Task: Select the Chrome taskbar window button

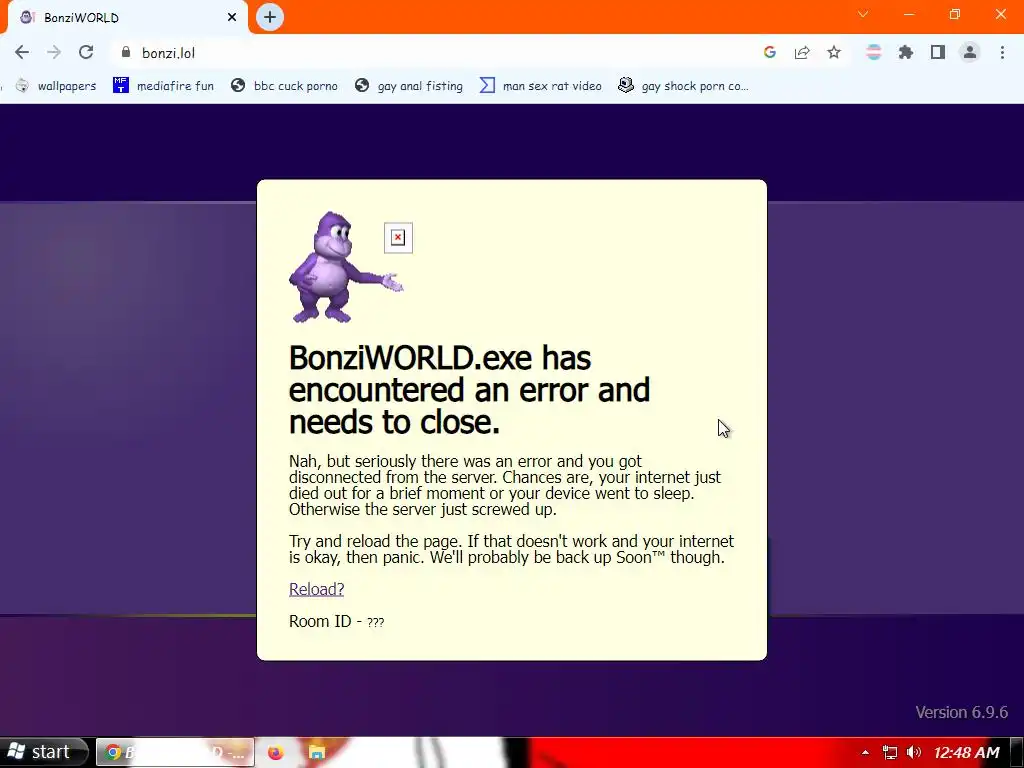Action: [x=175, y=752]
